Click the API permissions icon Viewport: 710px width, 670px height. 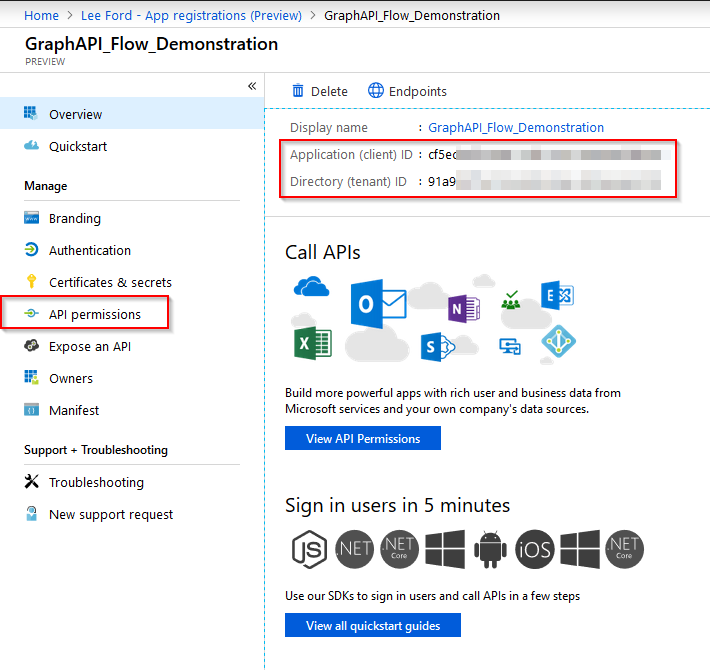click(31, 313)
